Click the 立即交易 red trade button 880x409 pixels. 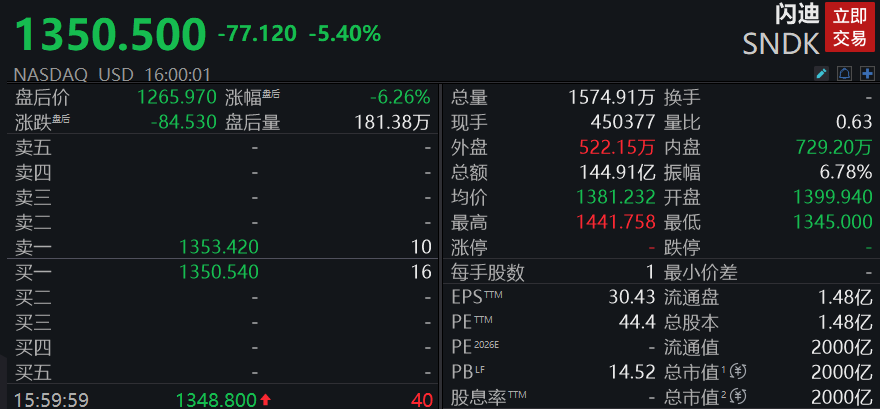click(x=849, y=27)
